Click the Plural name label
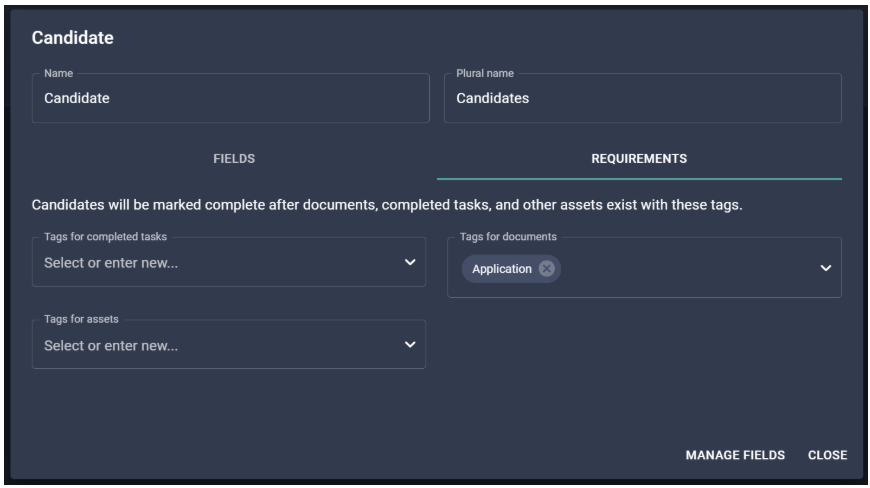This screenshot has width=870, height=488. click(485, 73)
